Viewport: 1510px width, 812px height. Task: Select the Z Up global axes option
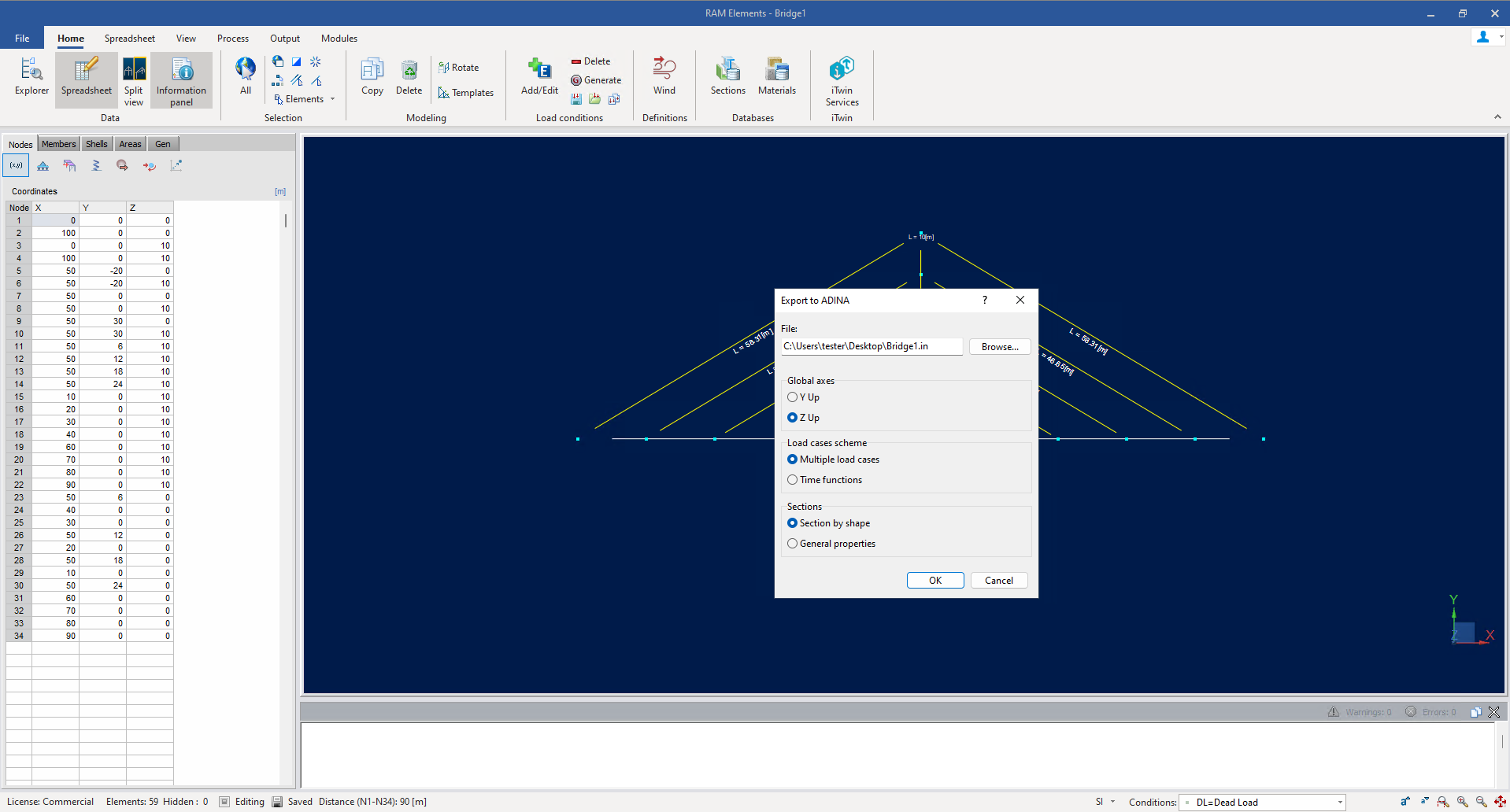804,418
